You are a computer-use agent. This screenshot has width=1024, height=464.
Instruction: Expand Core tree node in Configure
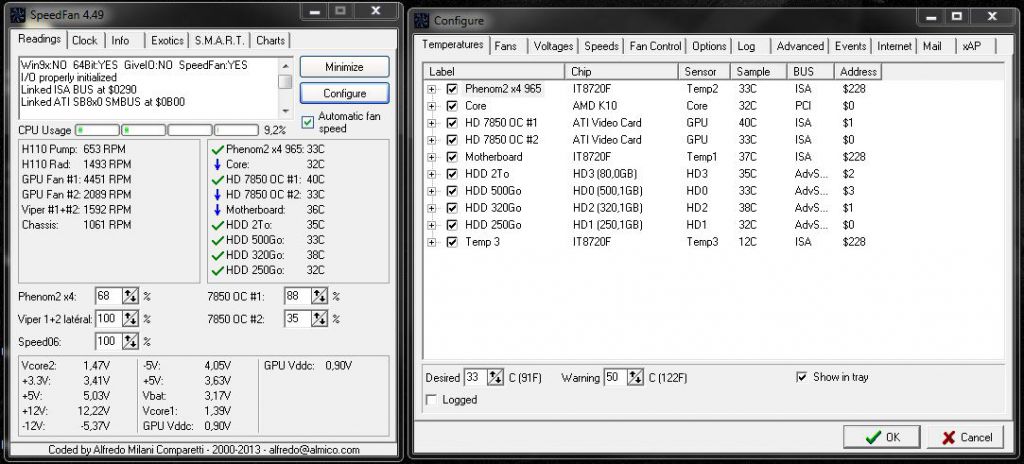click(432, 106)
